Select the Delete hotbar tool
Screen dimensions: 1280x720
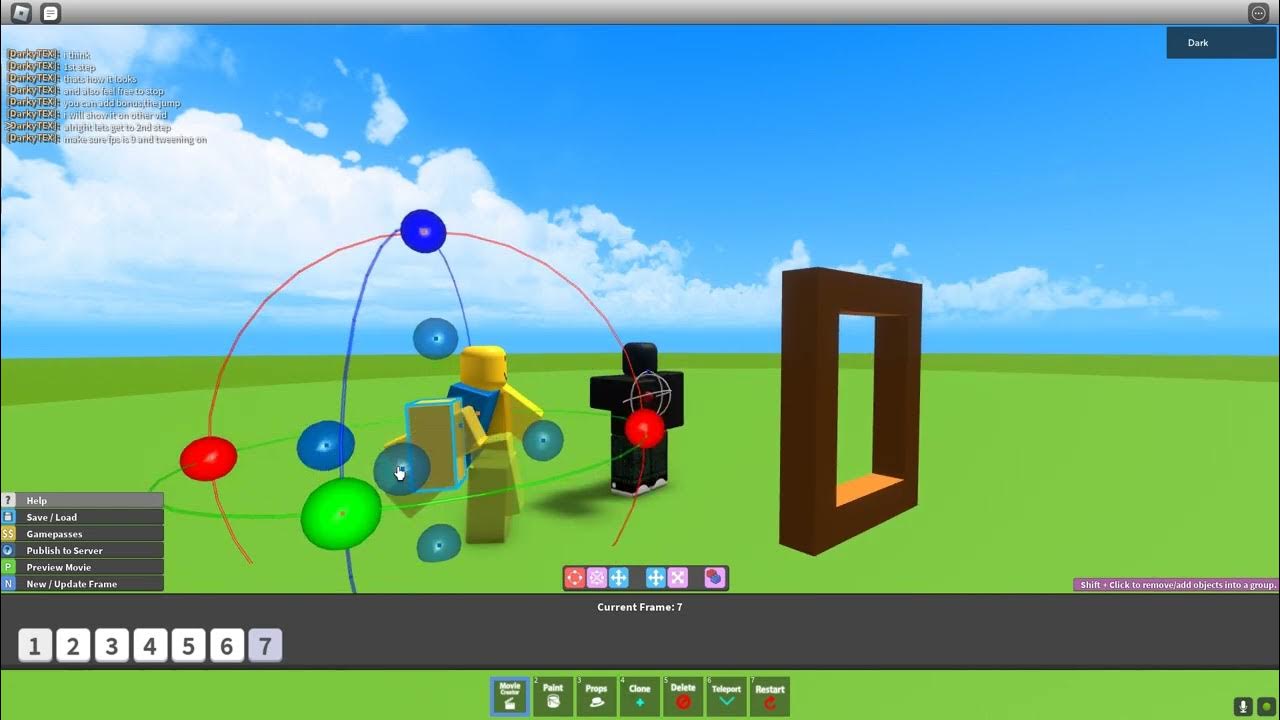683,696
